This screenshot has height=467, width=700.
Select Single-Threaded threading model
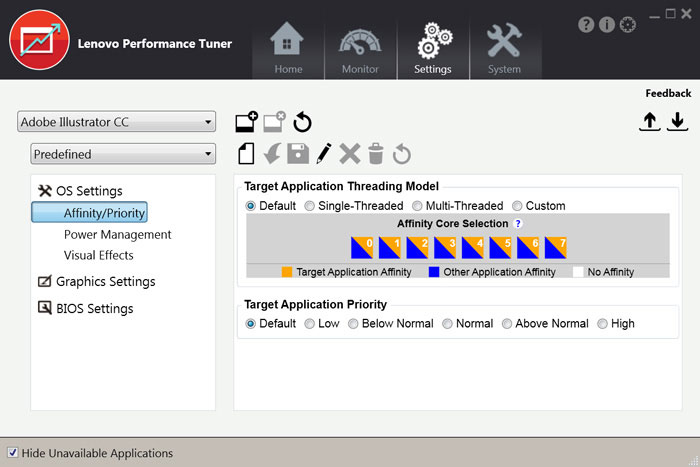point(310,206)
